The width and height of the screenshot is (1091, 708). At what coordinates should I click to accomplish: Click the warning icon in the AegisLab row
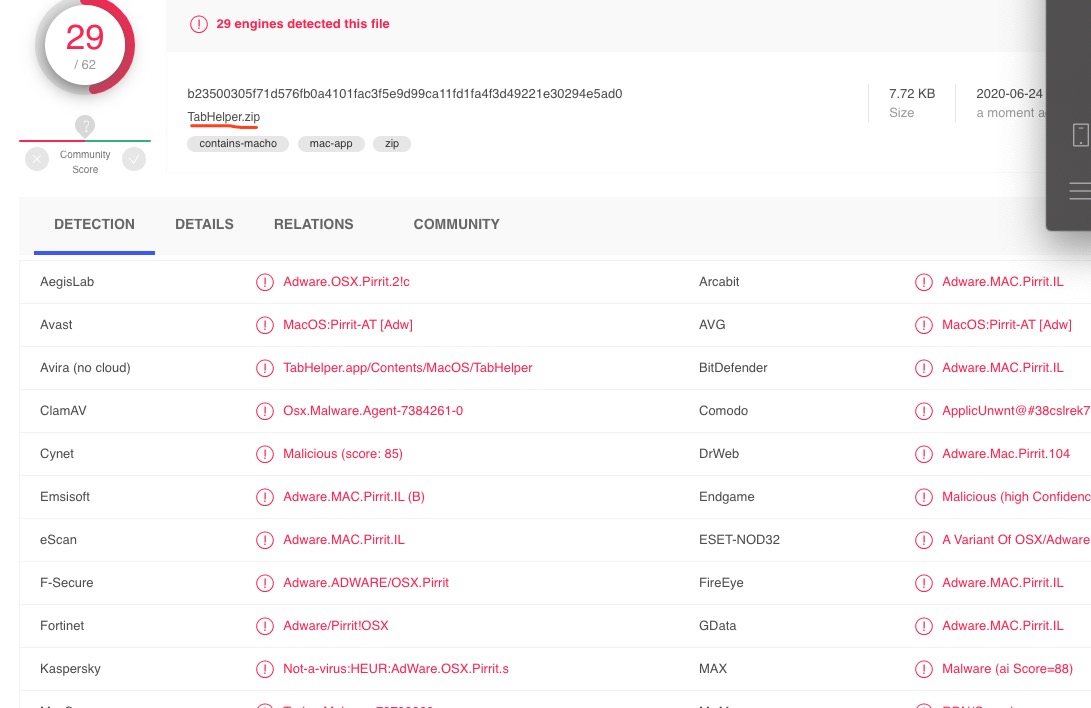[x=264, y=282]
